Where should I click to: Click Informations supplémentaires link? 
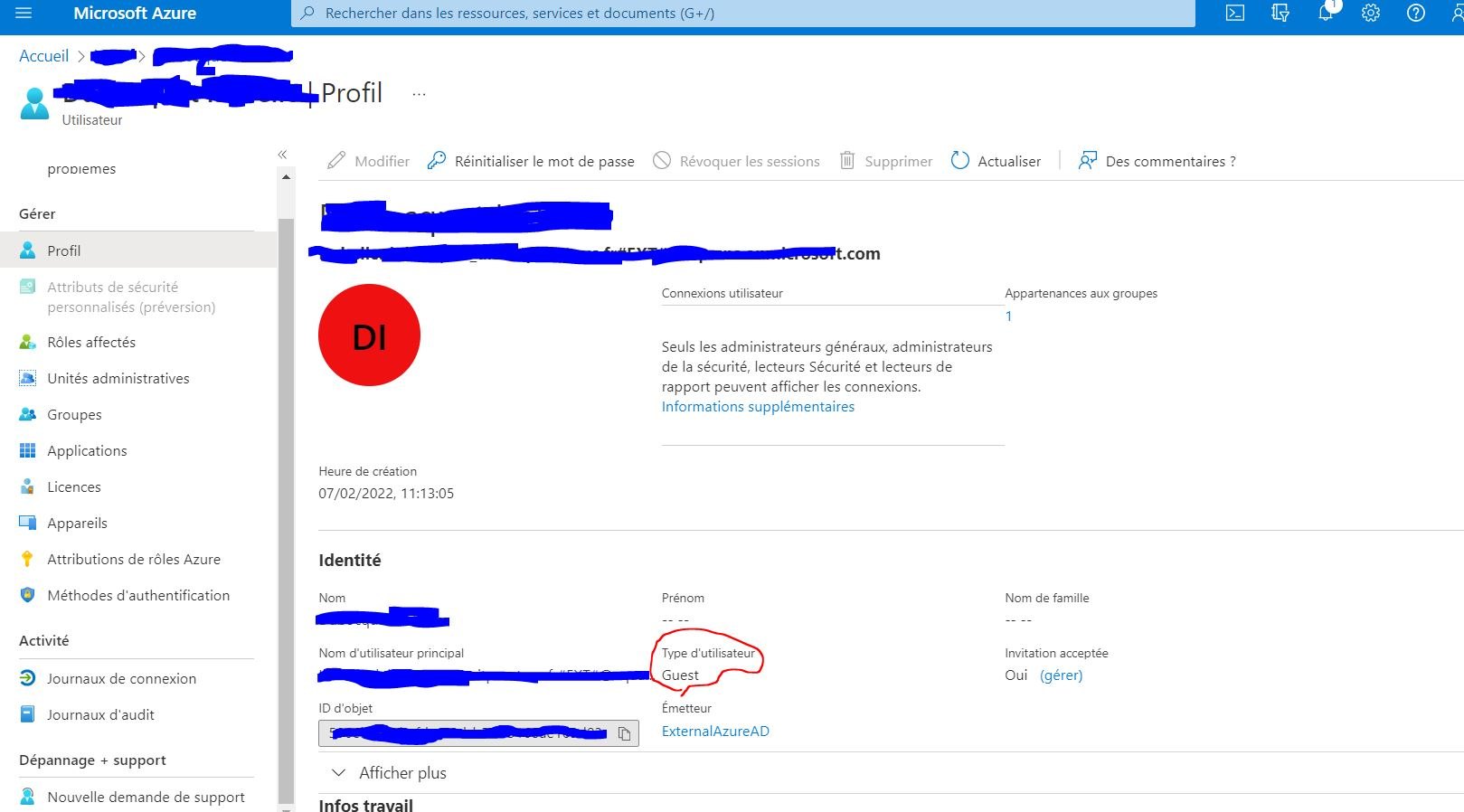click(x=758, y=407)
